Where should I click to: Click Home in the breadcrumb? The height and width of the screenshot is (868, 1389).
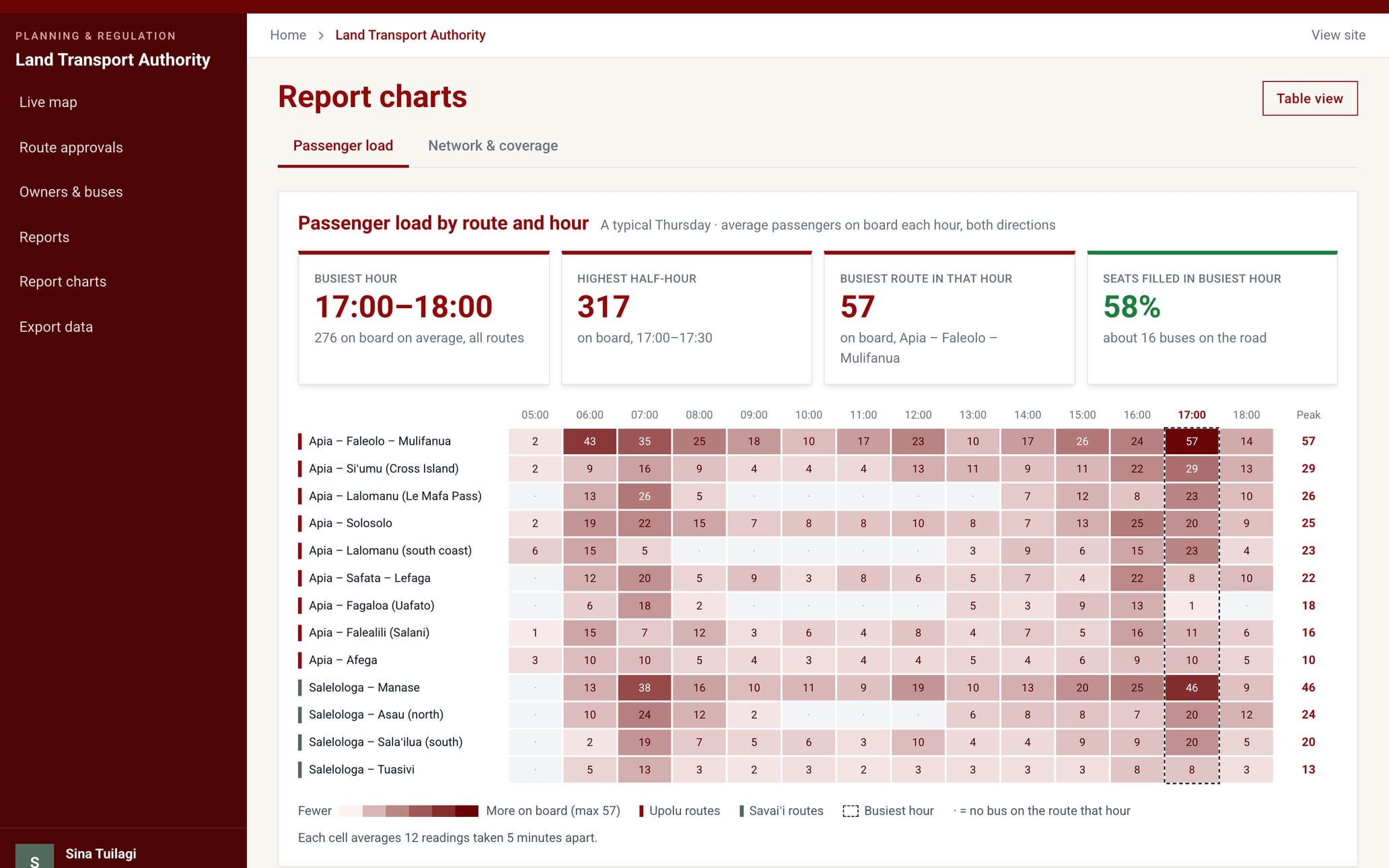288,35
